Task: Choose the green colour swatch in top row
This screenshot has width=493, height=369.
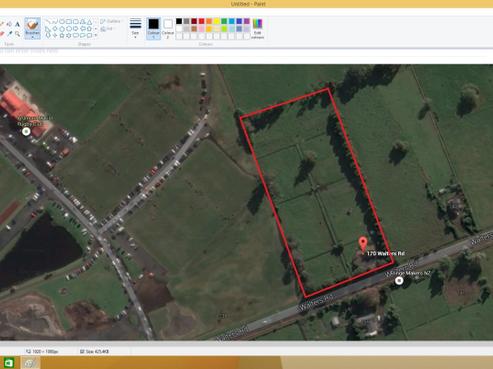Action: (224, 21)
